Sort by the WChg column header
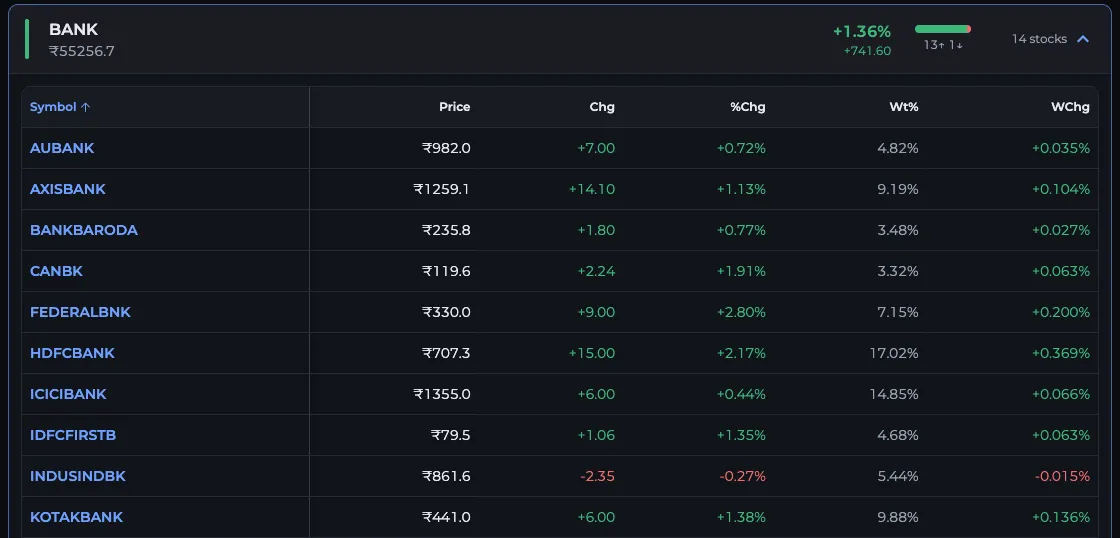The width and height of the screenshot is (1120, 538). [x=1071, y=107]
